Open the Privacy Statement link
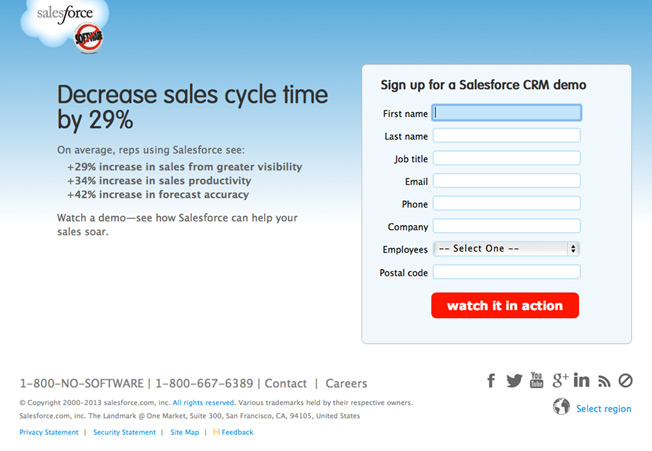652x451 pixels. pos(49,432)
